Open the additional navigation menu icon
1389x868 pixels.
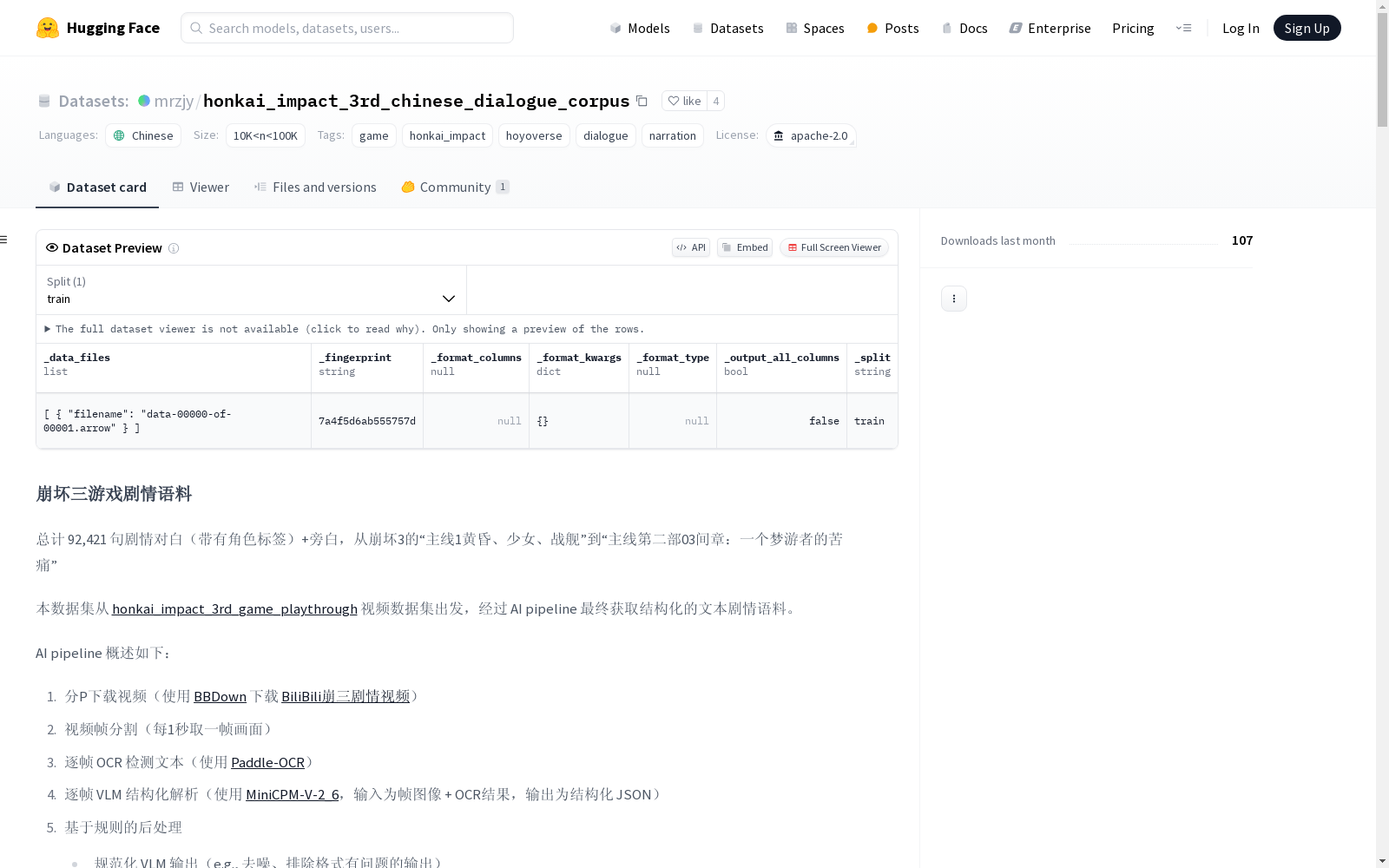(1183, 28)
